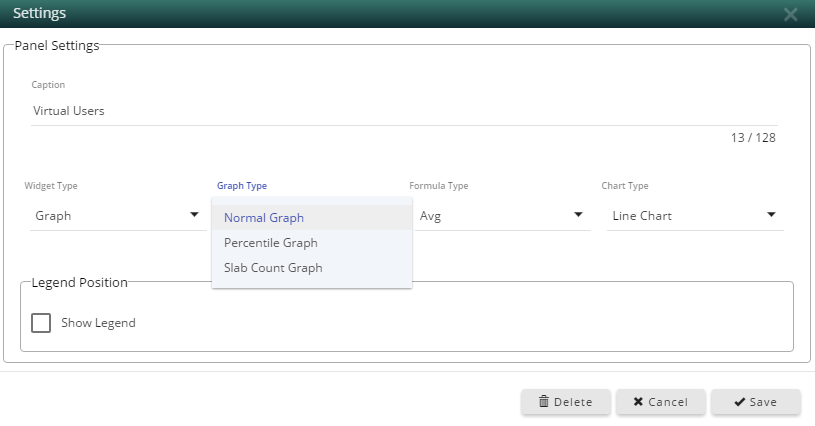Screen dimensions: 815x426
Task: Click the Show Legend label text
Action: point(98,323)
